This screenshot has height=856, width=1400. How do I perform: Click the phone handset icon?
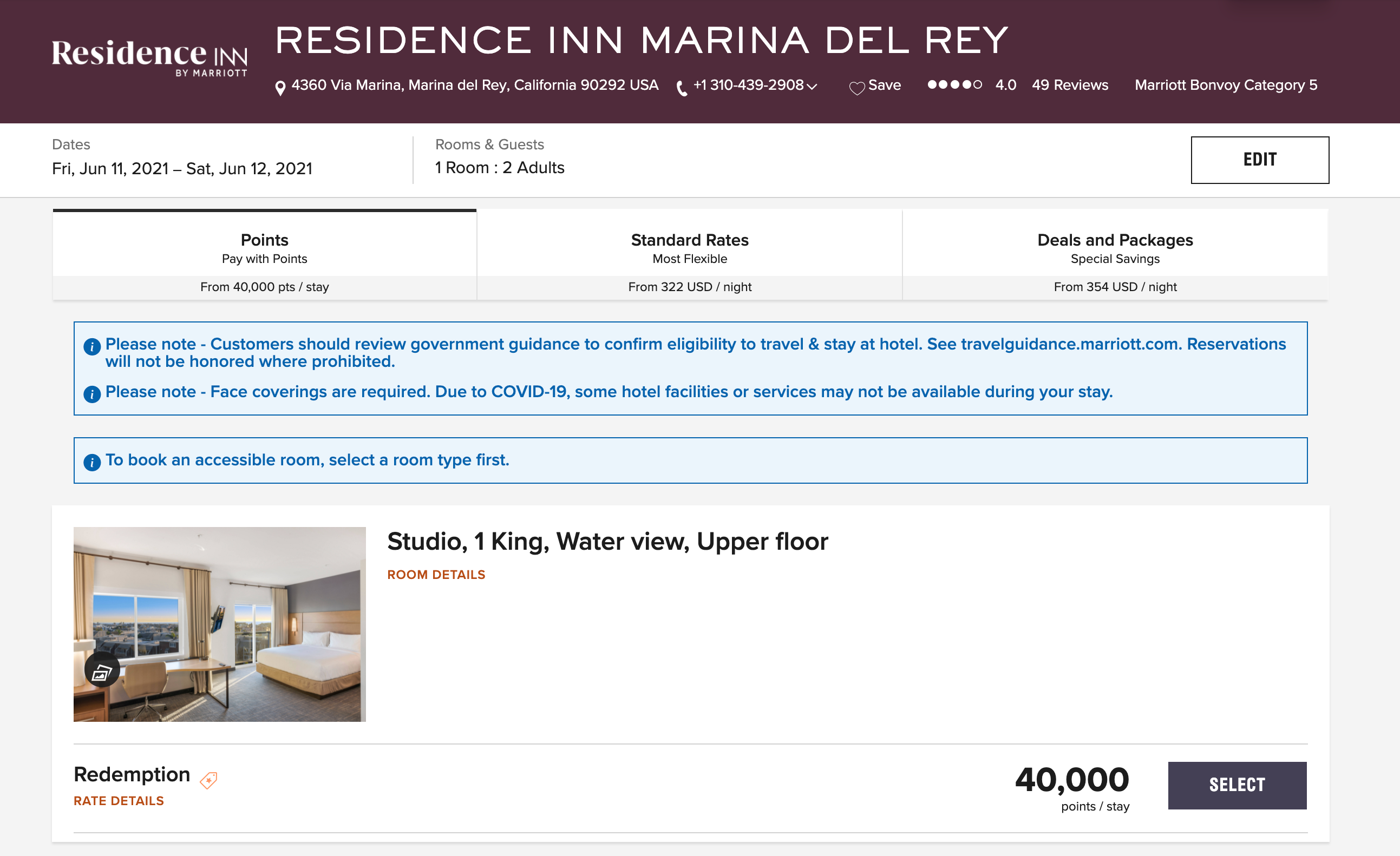pyautogui.click(x=681, y=88)
